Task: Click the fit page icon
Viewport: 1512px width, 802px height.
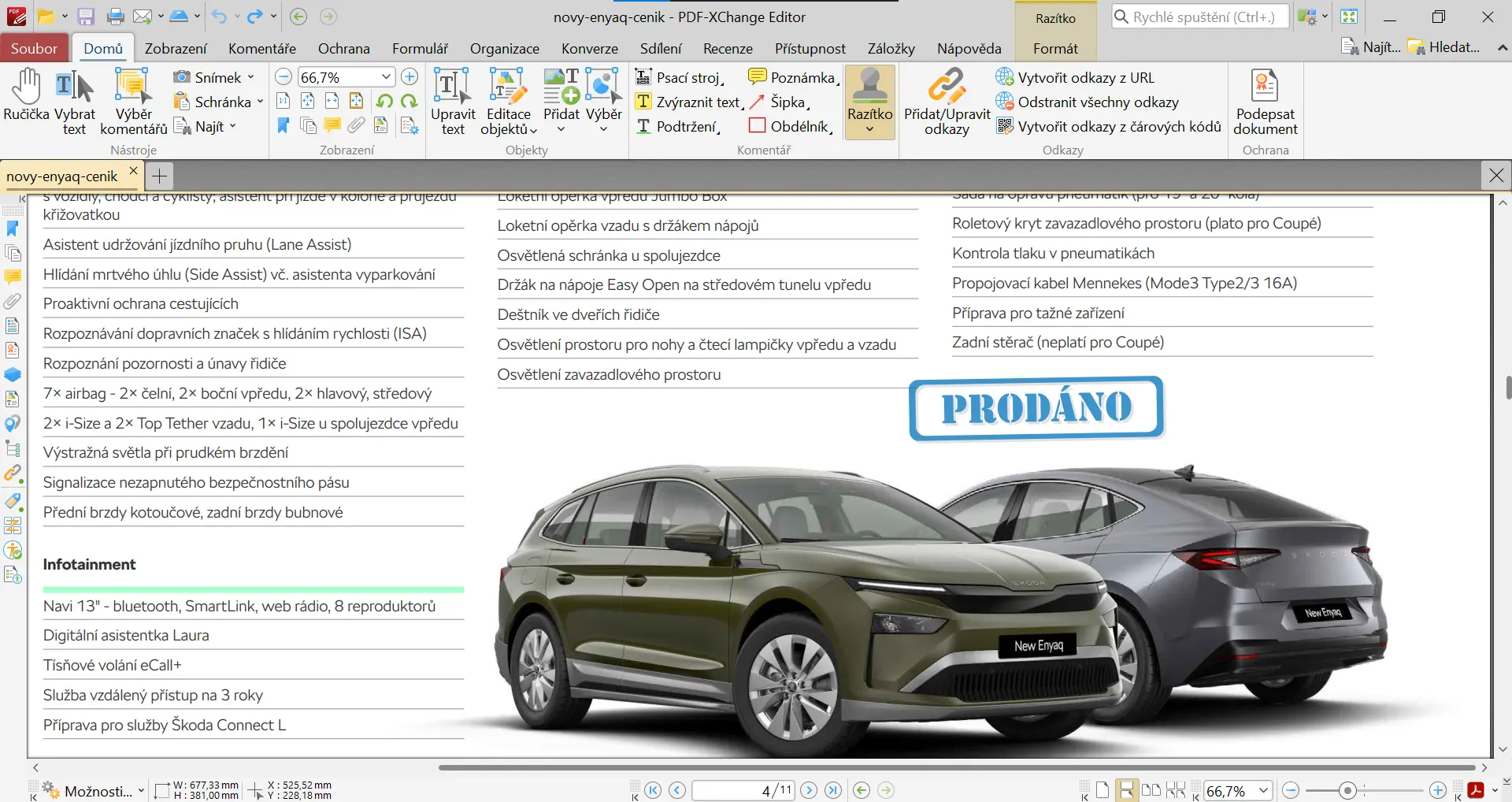Action: [x=308, y=102]
